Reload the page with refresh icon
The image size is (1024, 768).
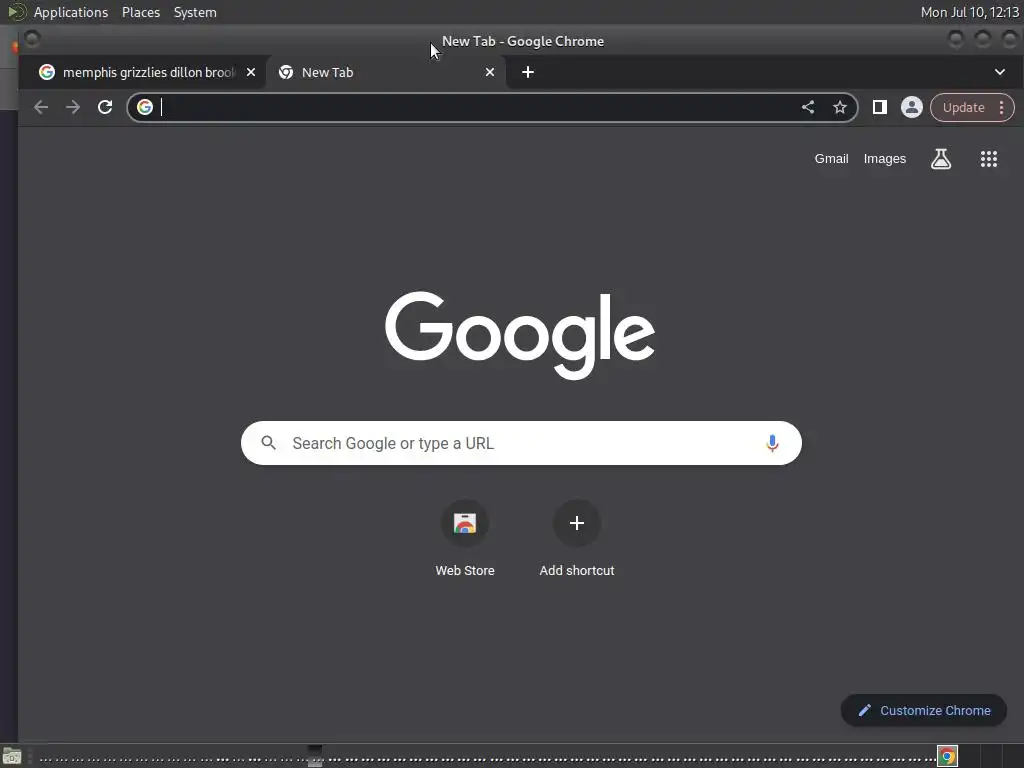(105, 107)
